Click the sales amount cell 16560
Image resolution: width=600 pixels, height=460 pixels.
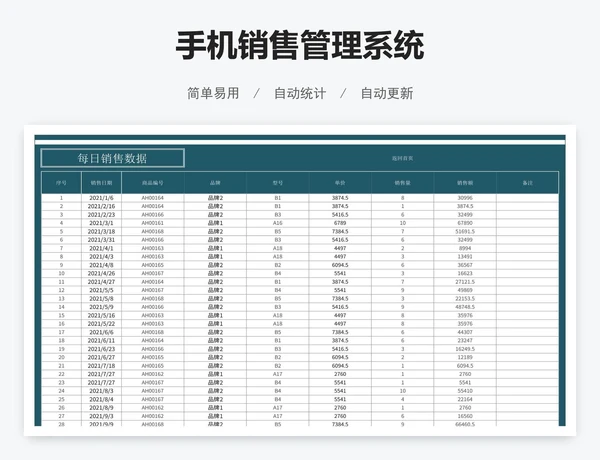(465, 416)
